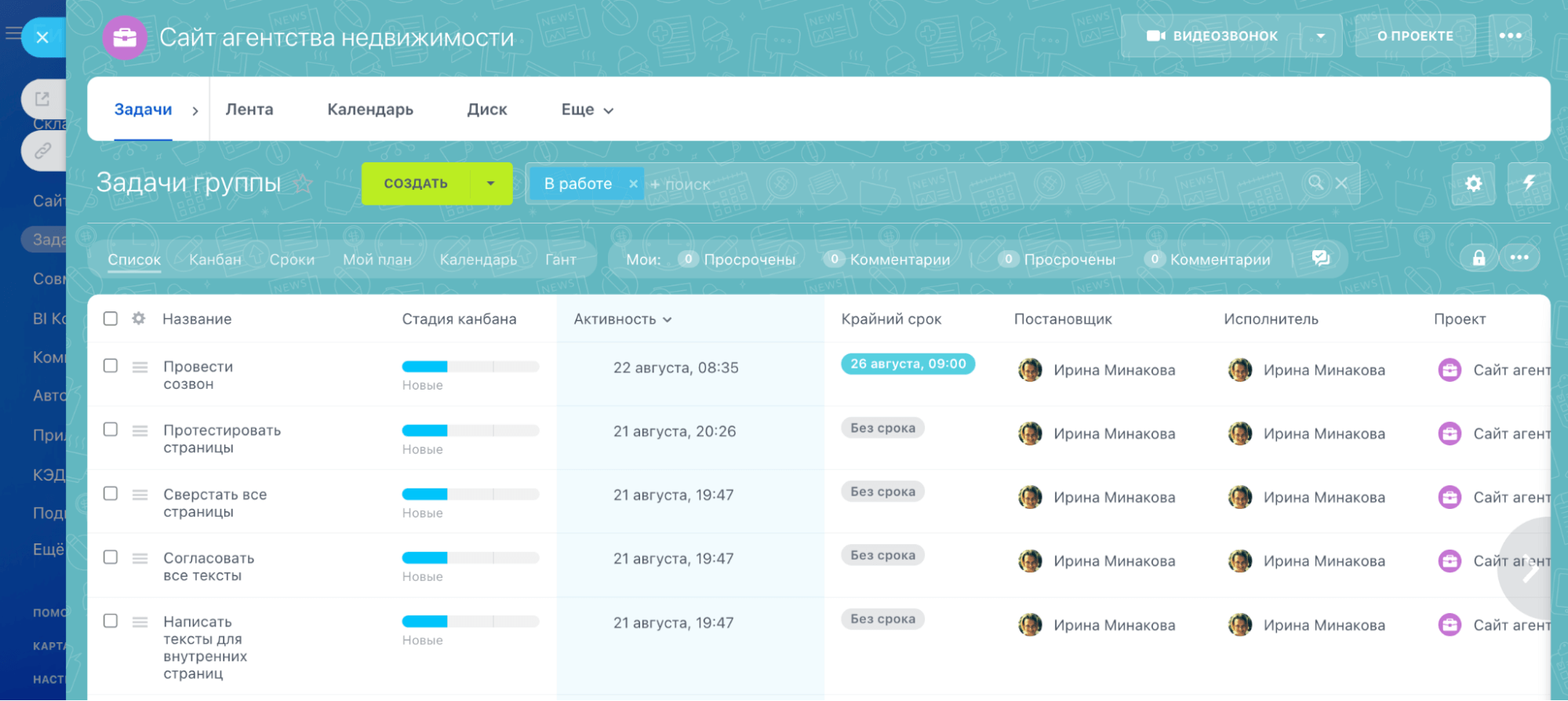Click the settings gear icon near search
1568x701 pixels.
coord(1473,183)
